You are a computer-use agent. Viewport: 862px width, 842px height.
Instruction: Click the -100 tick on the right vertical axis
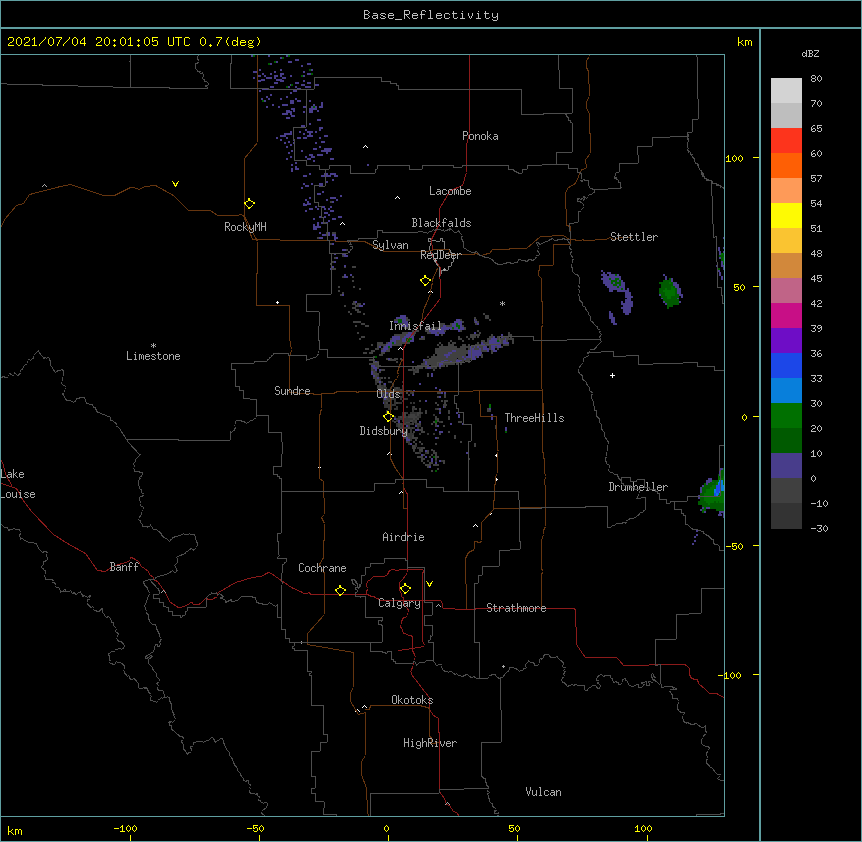(731, 675)
